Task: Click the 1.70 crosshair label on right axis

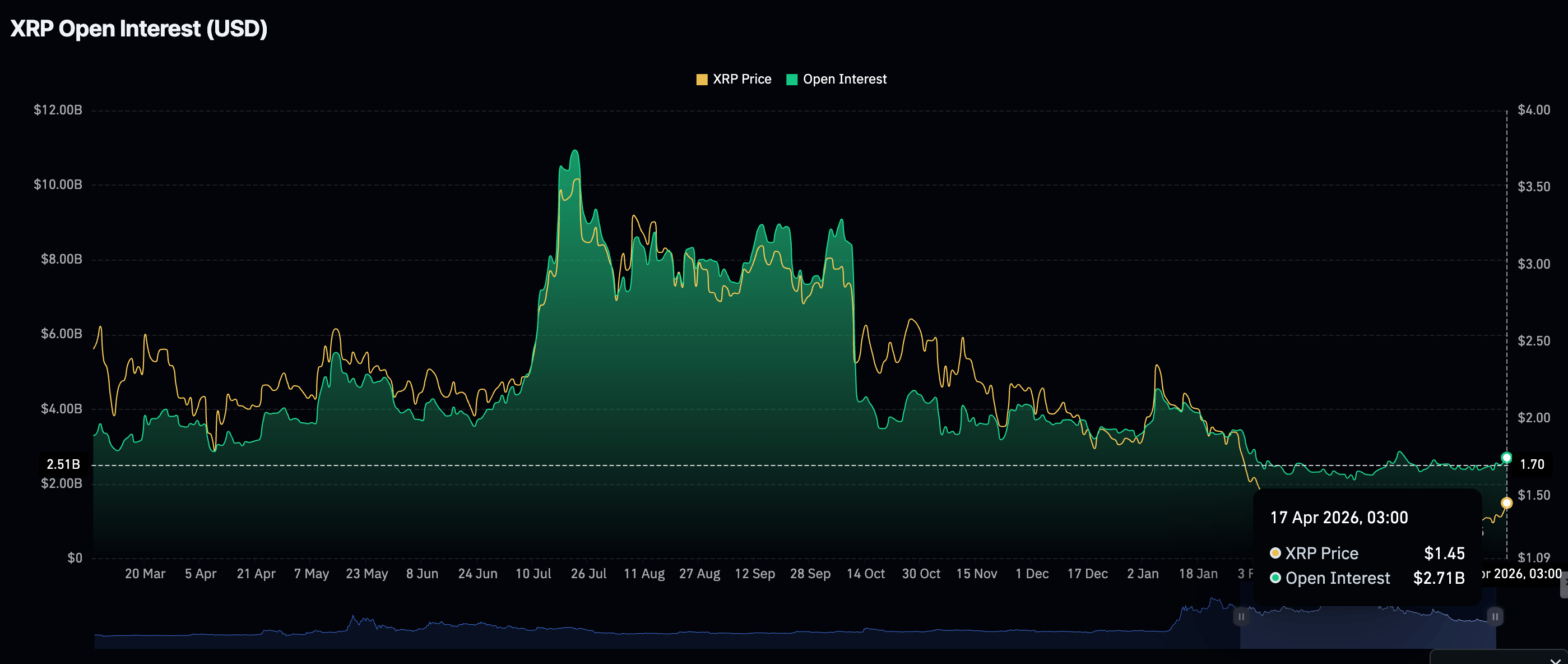Action: tap(1532, 464)
